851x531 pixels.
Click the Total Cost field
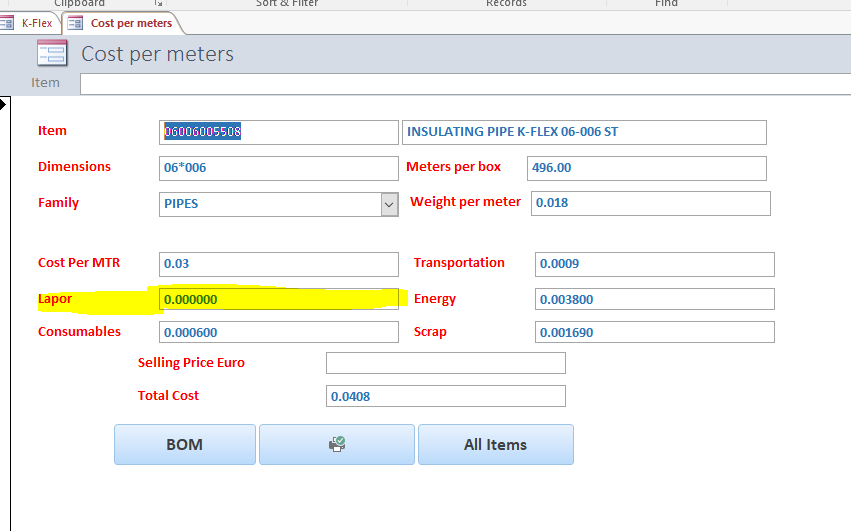tap(445, 396)
